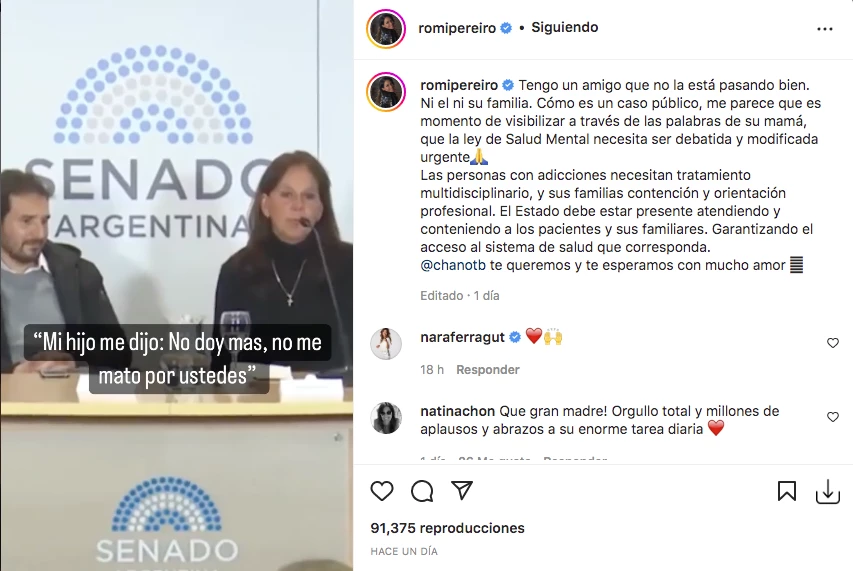The height and width of the screenshot is (571, 853).
Task: Open natinachon's profile avatar
Action: [x=386, y=418]
